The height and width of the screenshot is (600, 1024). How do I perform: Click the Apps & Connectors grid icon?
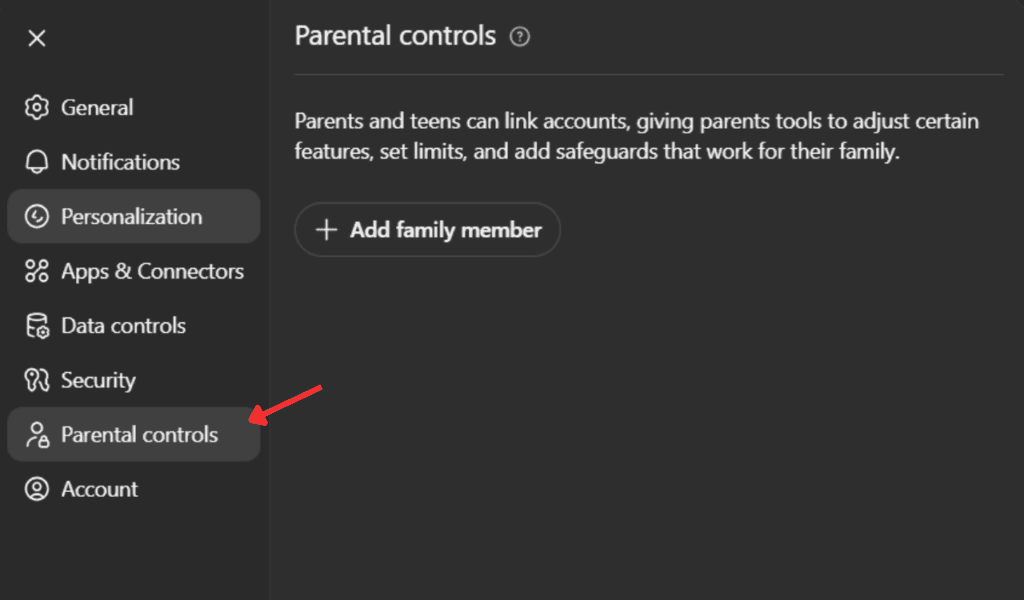[x=37, y=271]
